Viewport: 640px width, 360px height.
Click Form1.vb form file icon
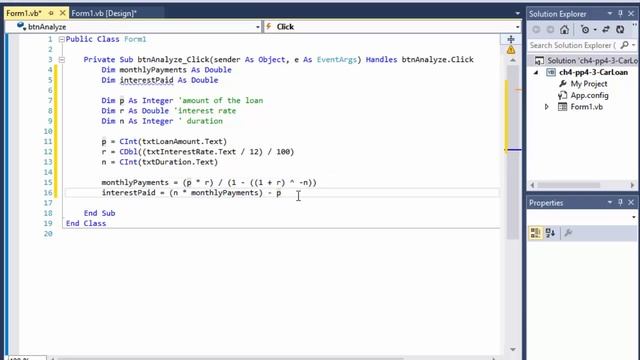[562, 107]
